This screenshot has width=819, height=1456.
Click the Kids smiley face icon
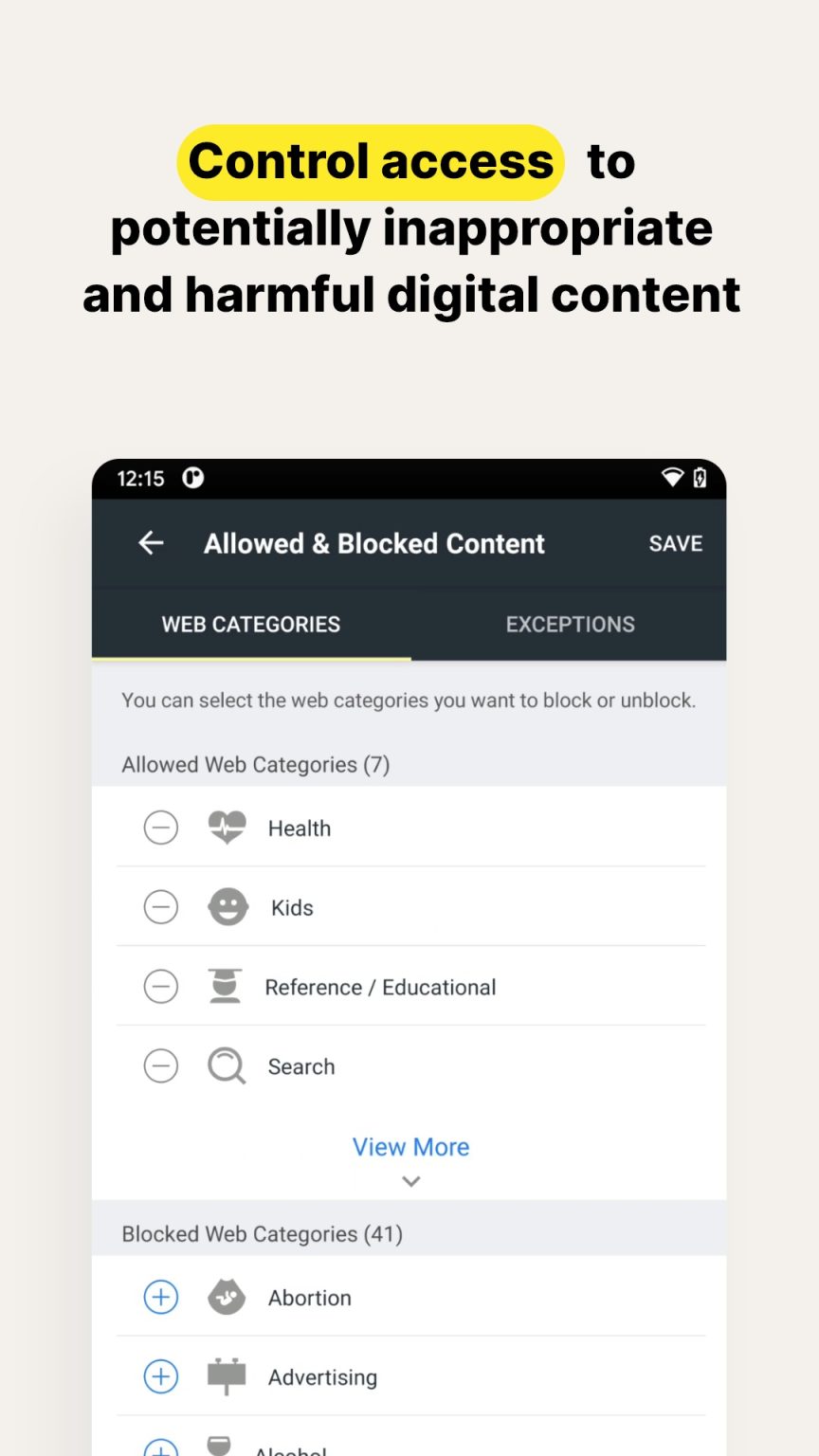(x=227, y=906)
